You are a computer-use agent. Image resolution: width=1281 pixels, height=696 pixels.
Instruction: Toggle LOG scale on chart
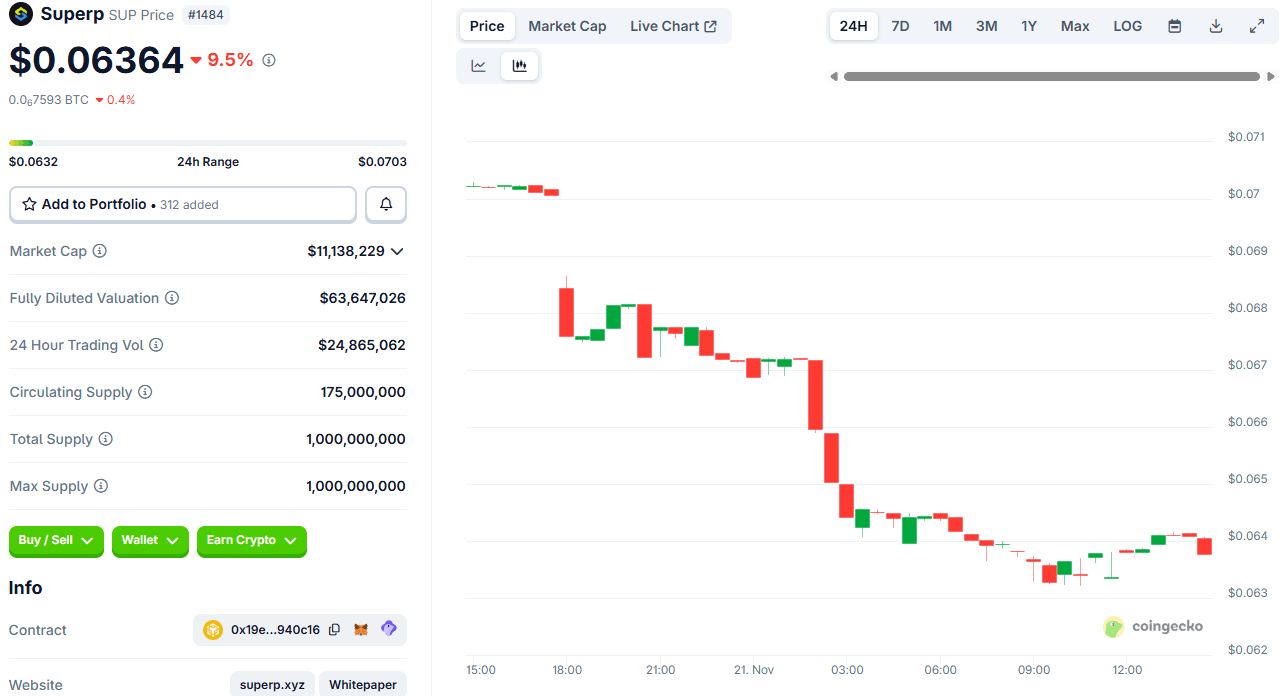[x=1127, y=26]
